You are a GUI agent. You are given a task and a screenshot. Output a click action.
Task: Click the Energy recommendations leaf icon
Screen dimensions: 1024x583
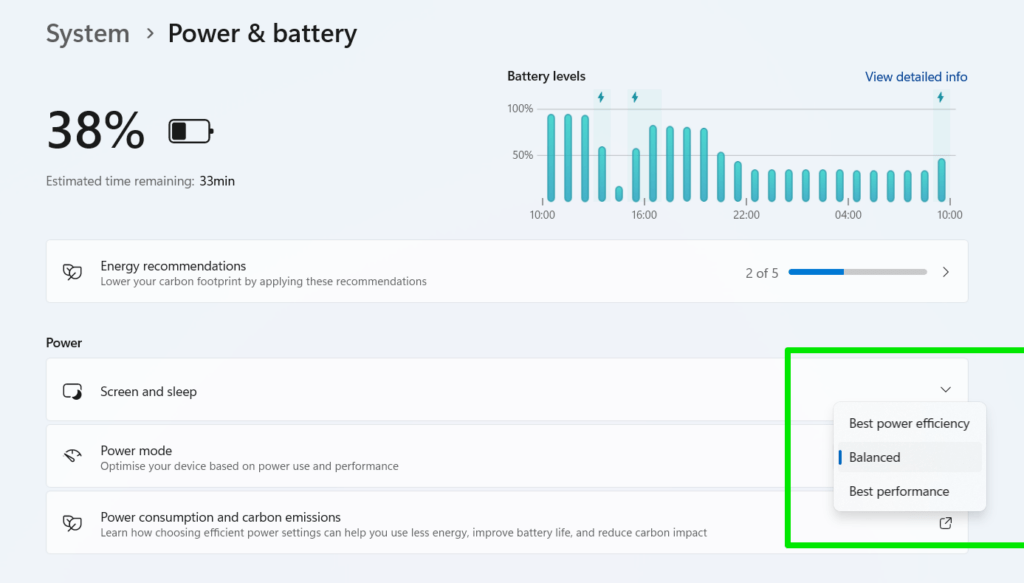coord(71,271)
